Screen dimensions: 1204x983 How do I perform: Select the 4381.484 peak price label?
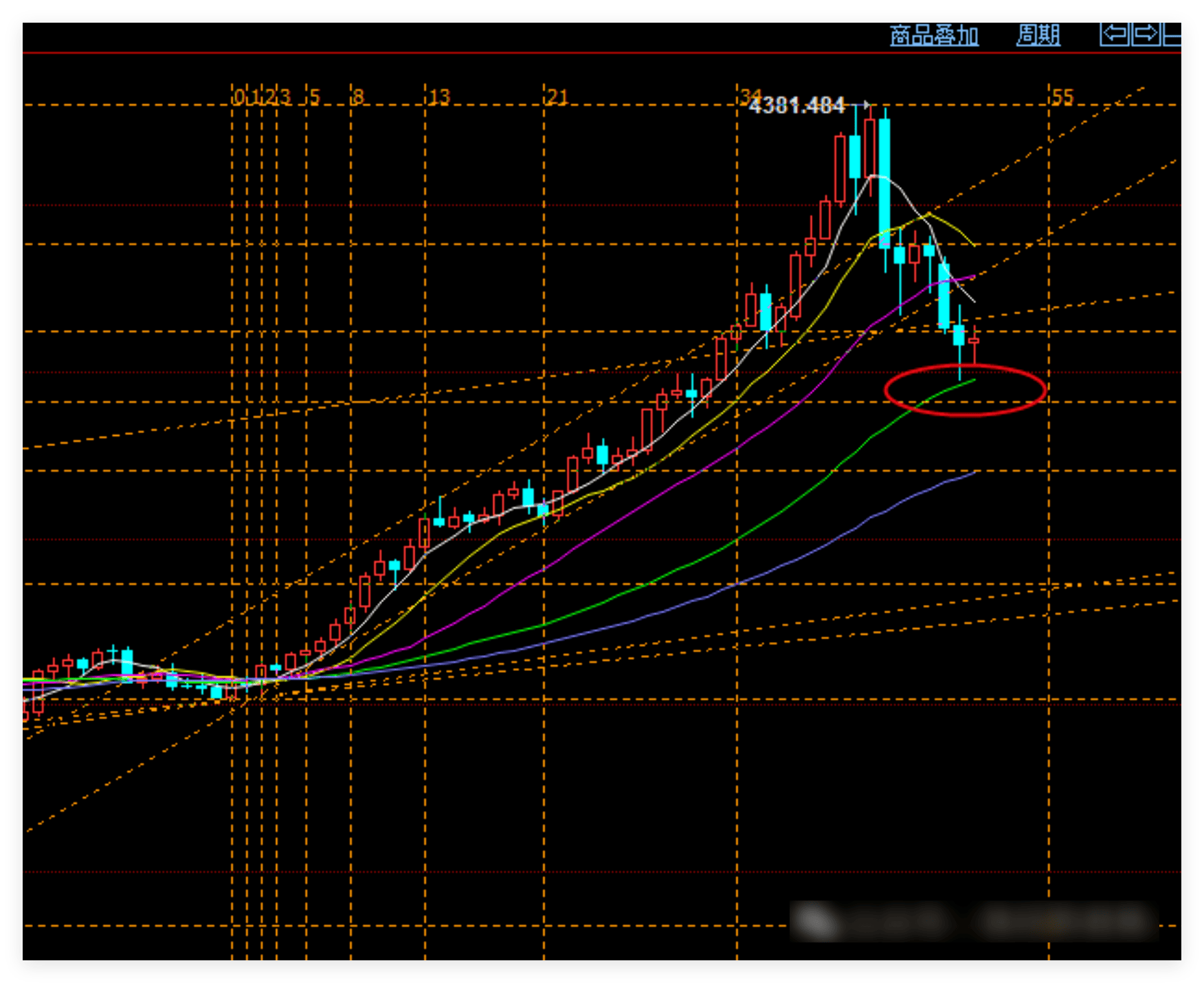click(796, 105)
